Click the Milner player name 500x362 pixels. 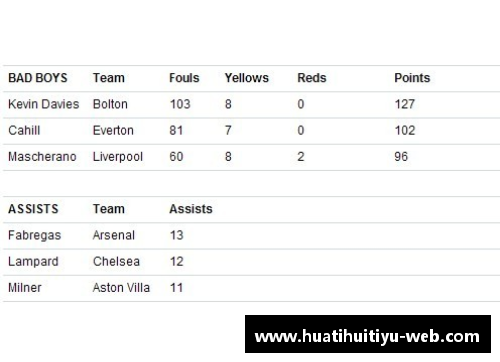[25, 288]
